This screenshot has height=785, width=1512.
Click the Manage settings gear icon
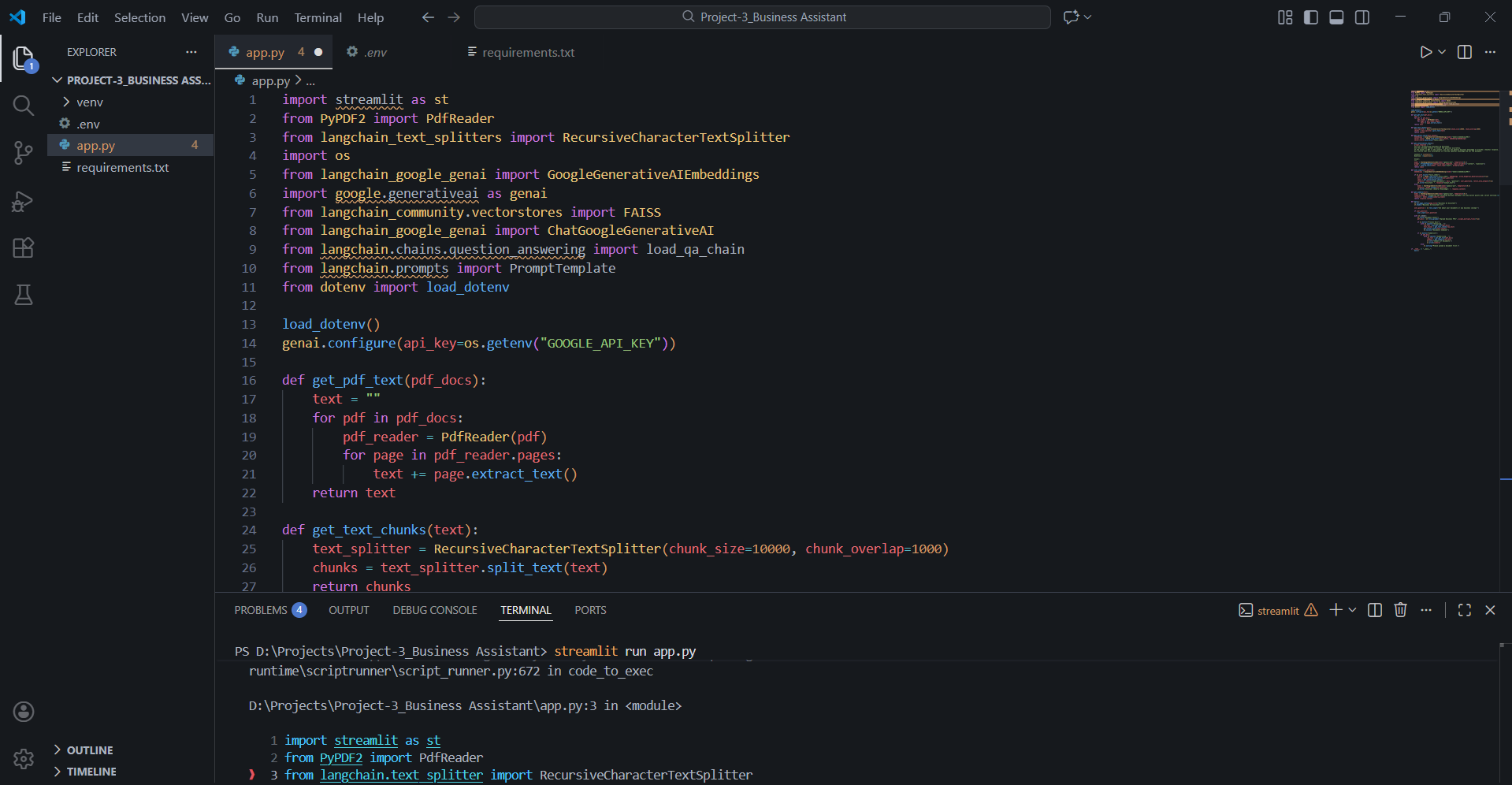coord(24,758)
